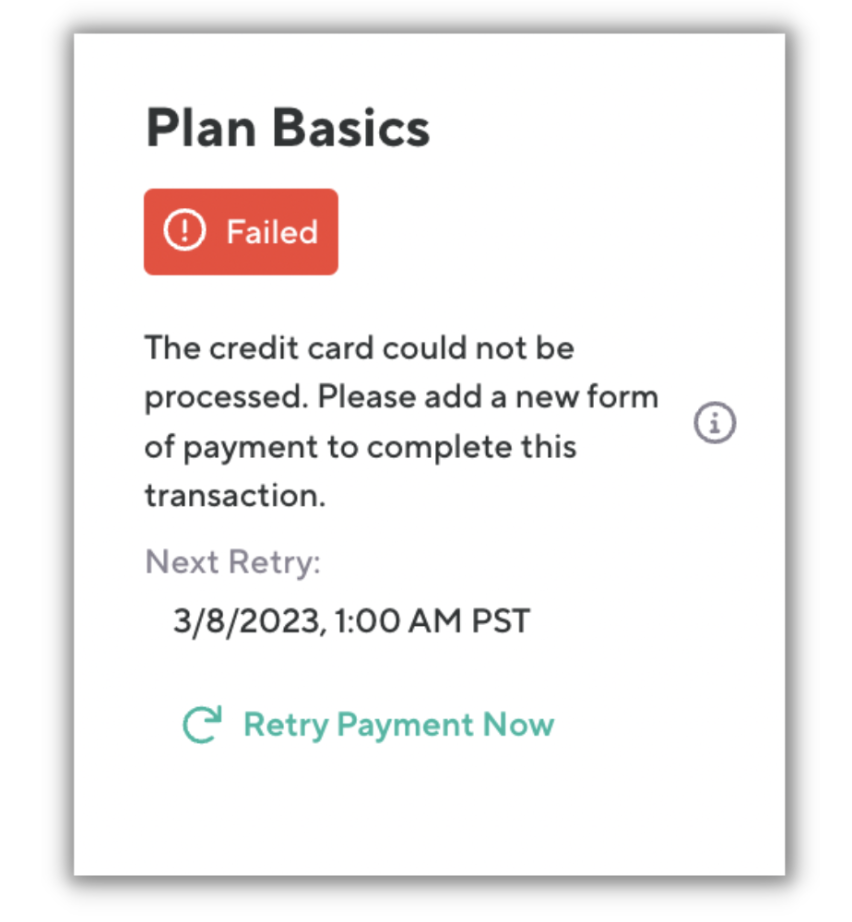Click the "of payment to complete this" line

[x=360, y=446]
